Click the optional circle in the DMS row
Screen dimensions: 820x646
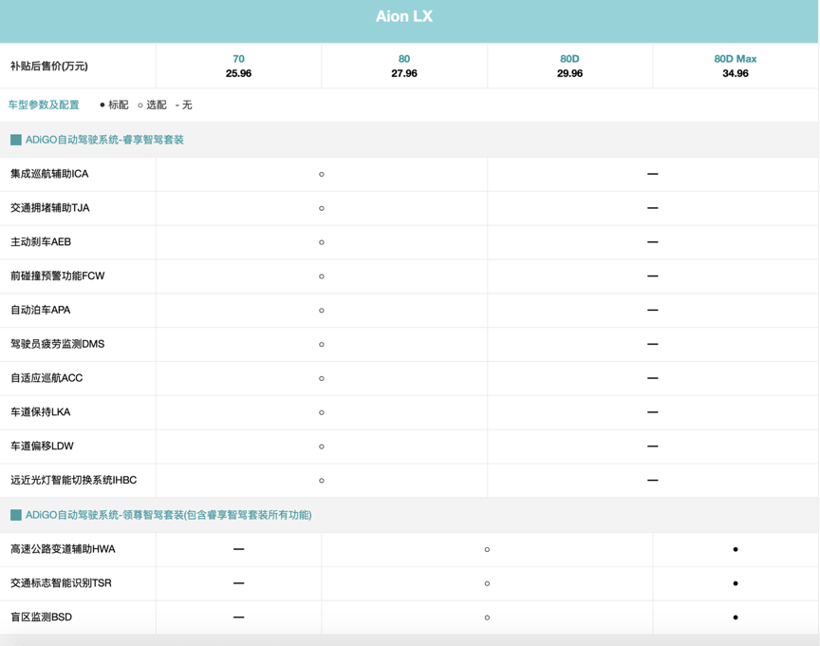tap(322, 344)
